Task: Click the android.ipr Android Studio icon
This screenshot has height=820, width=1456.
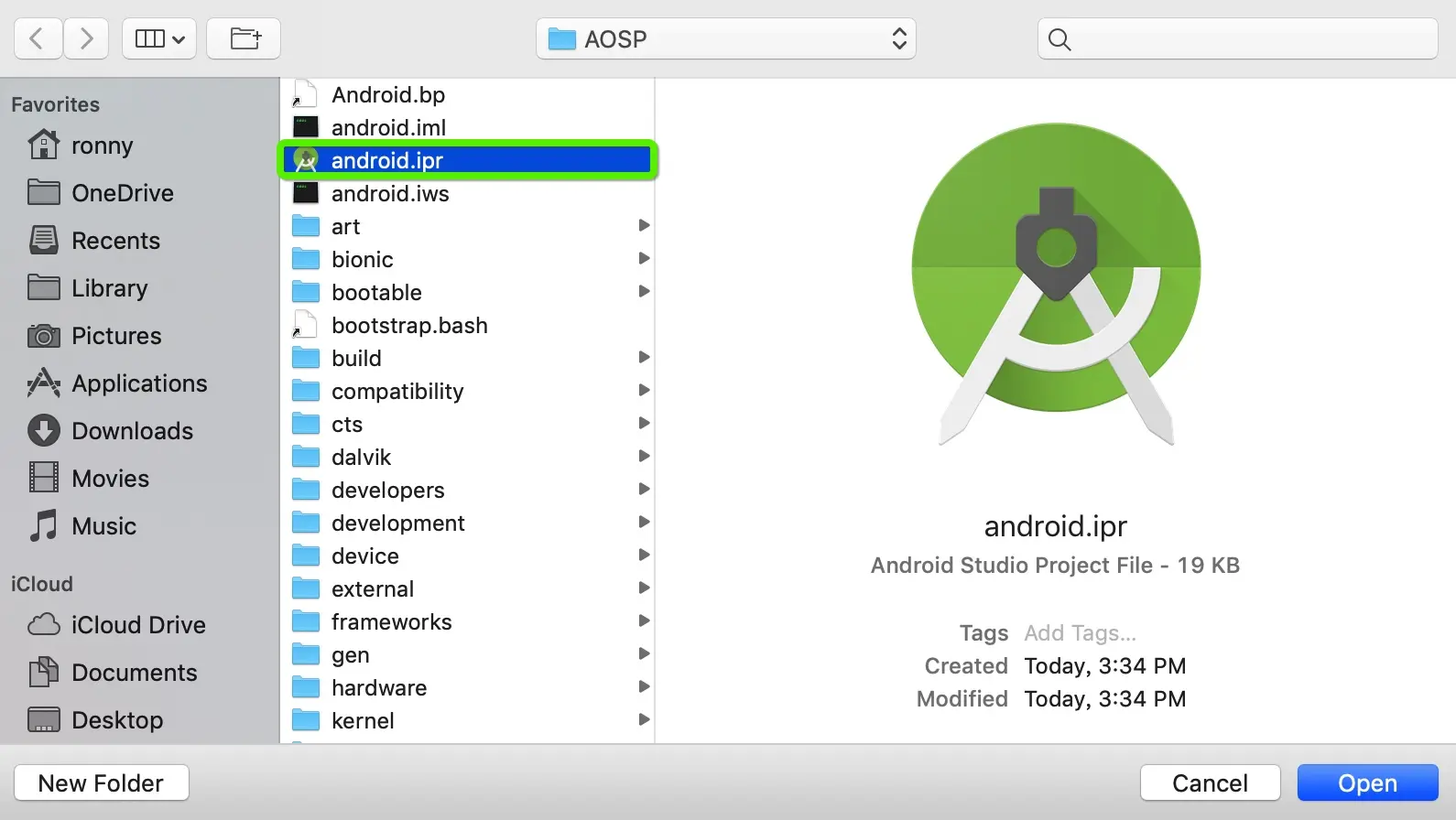Action: [306, 160]
